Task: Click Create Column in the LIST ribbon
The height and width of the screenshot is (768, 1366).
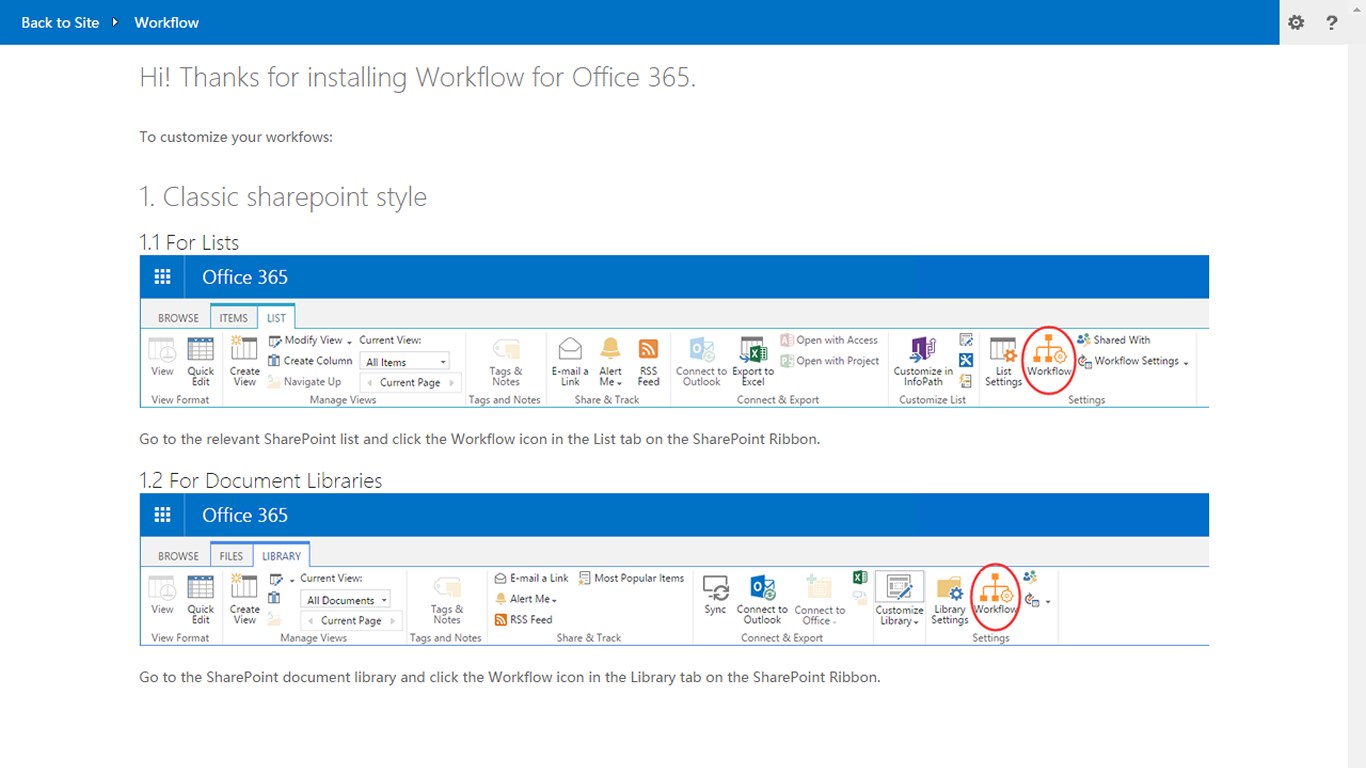Action: click(310, 361)
